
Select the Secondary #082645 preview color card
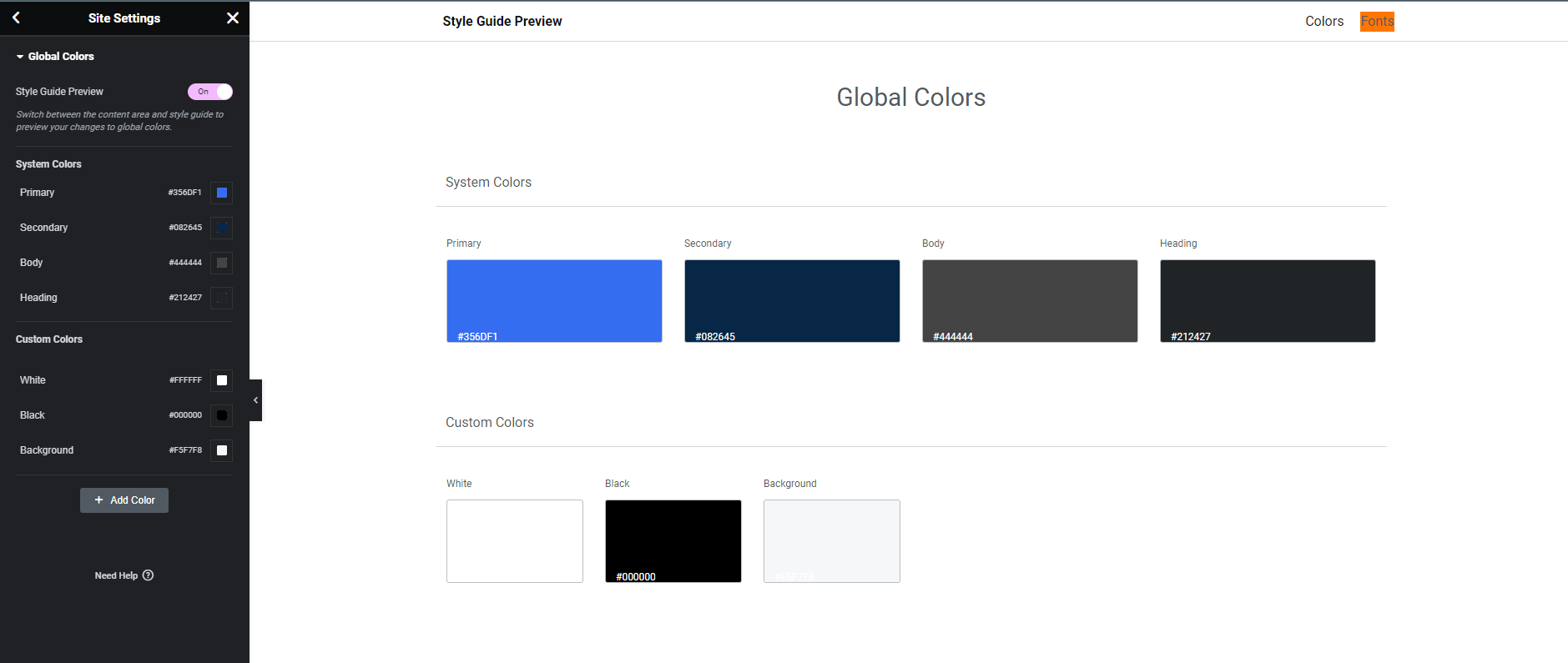(x=792, y=301)
